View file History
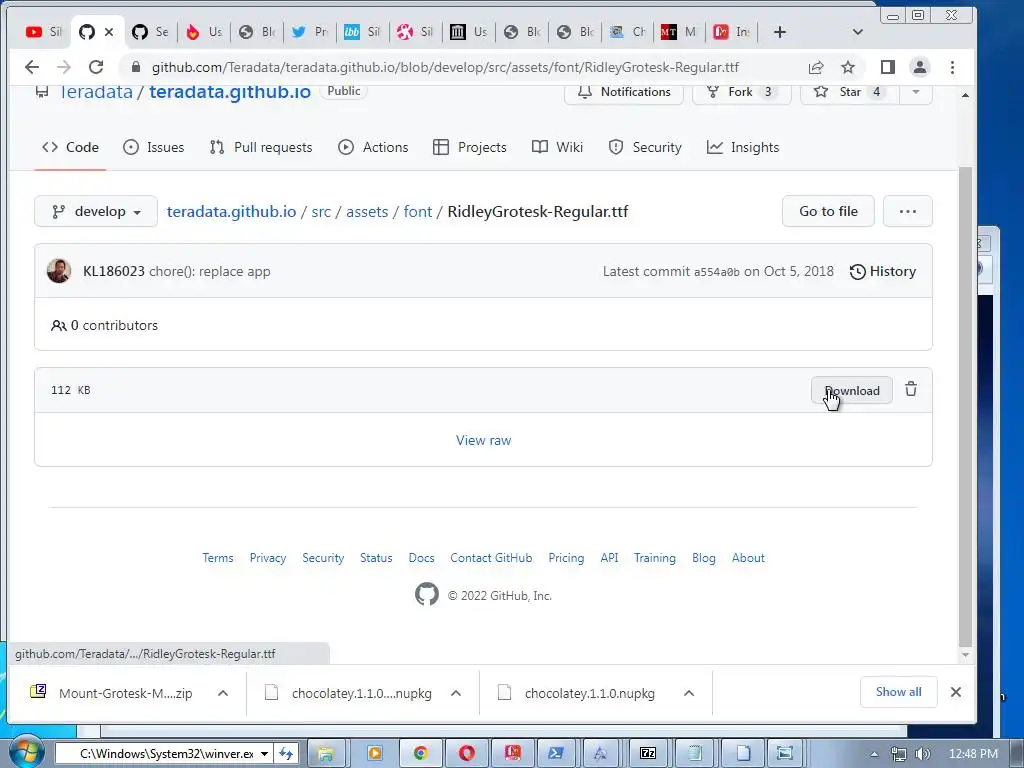1024x768 pixels. click(882, 272)
